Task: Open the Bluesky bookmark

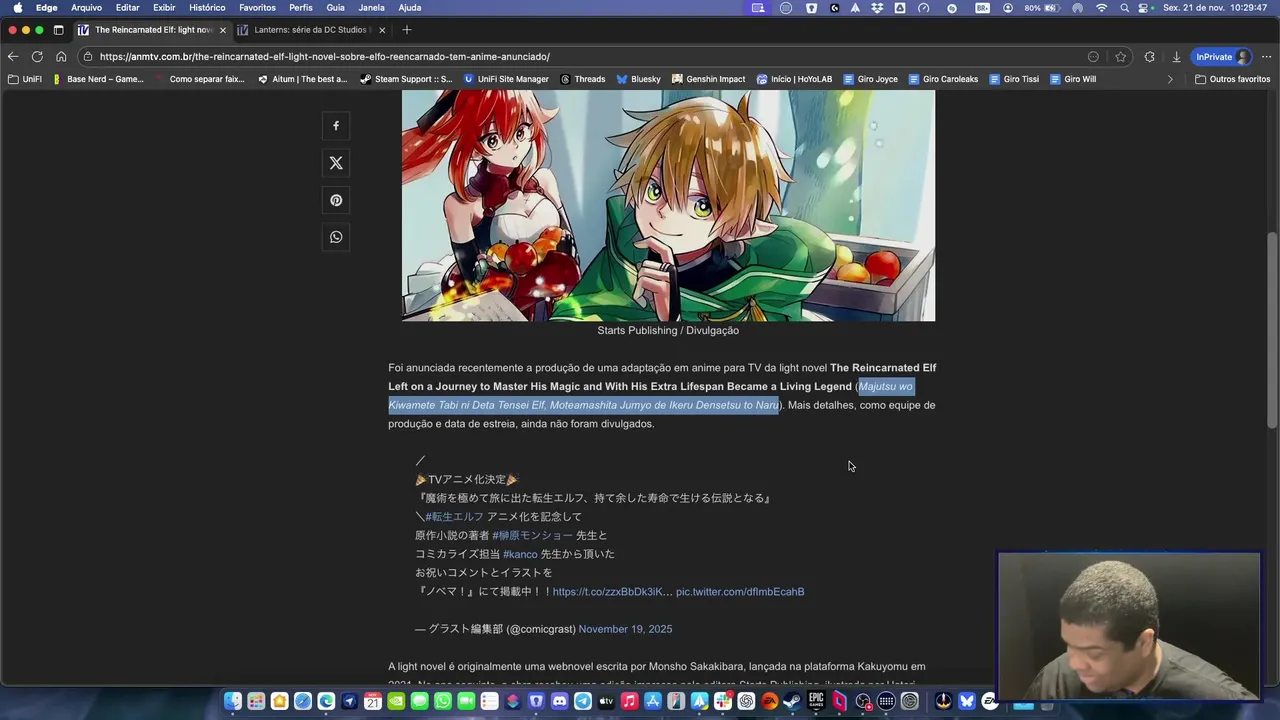Action: click(x=638, y=79)
